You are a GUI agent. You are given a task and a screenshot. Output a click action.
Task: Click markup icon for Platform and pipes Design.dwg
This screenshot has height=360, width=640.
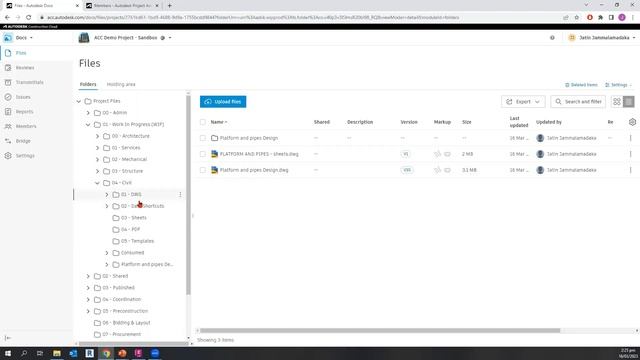437,170
